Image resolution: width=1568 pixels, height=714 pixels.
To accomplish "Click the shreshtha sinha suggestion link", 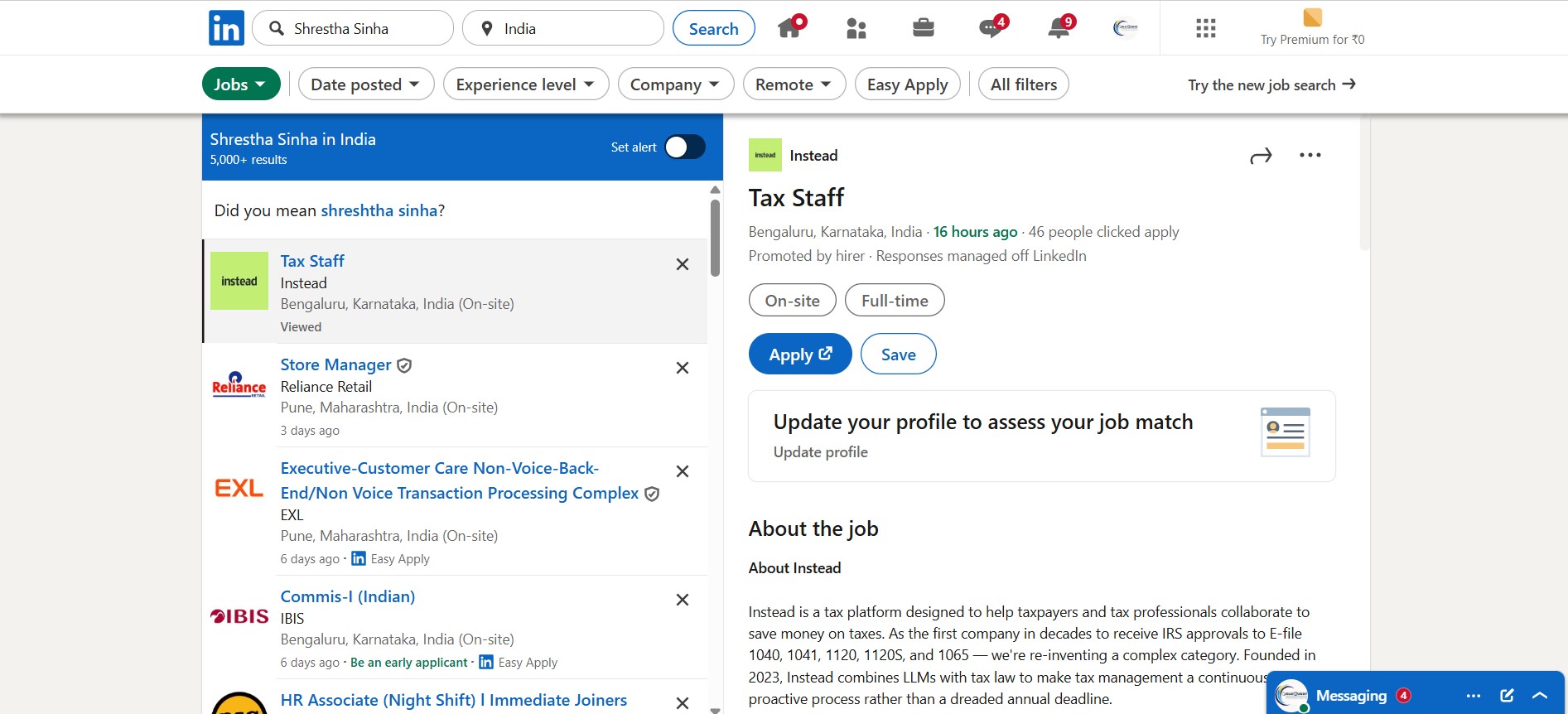I will click(379, 210).
